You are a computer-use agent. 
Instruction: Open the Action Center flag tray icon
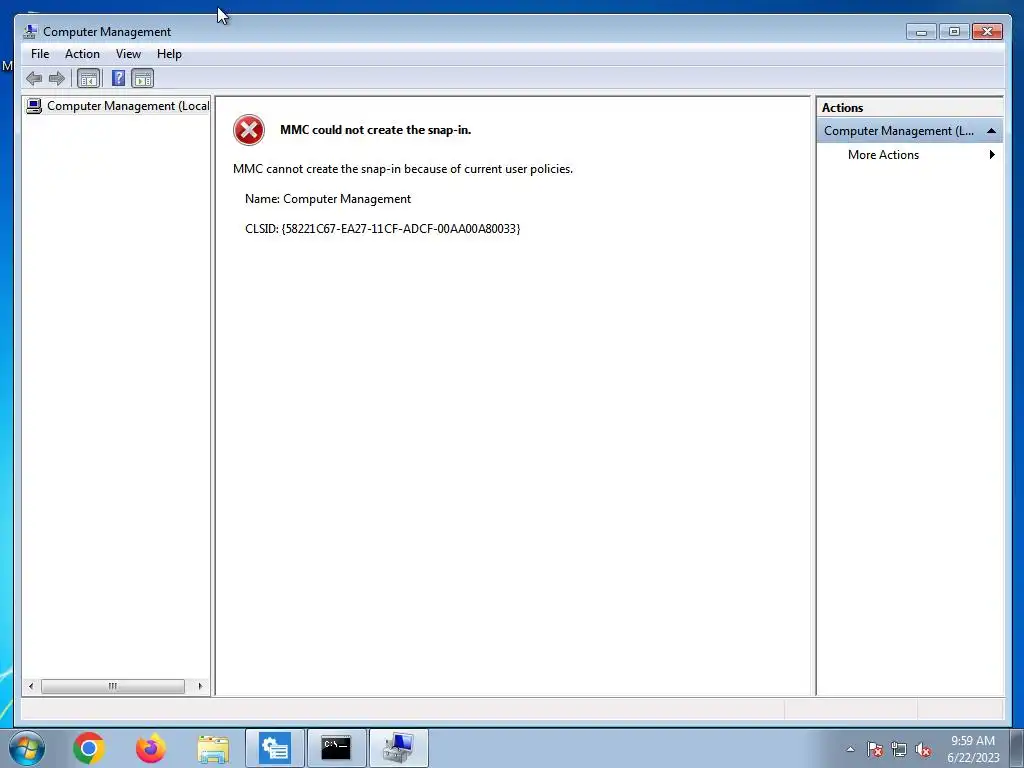(875, 749)
